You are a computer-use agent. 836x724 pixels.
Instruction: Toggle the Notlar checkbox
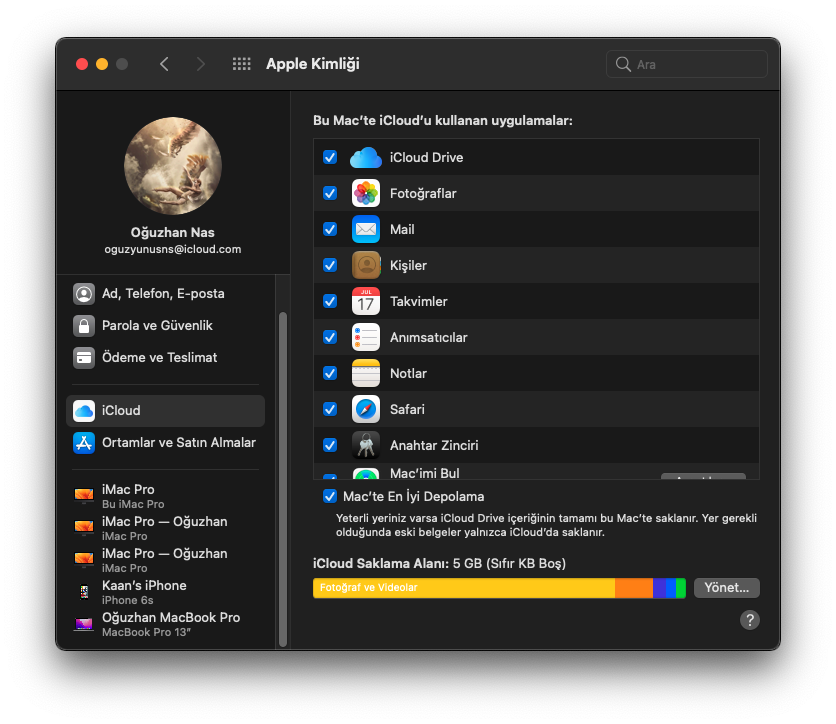330,373
